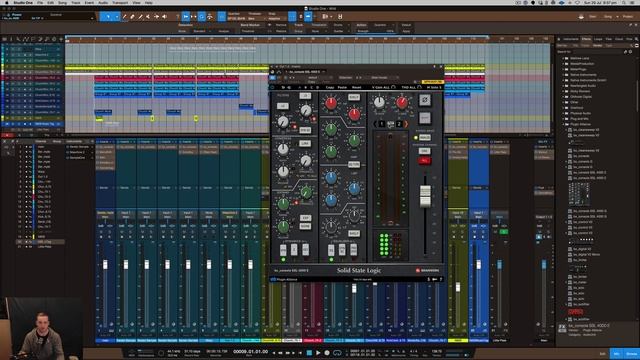The image size is (640, 360).
Task: Toggle the Gate button in the dynamics section
Action: pyautogui.click(x=305, y=226)
